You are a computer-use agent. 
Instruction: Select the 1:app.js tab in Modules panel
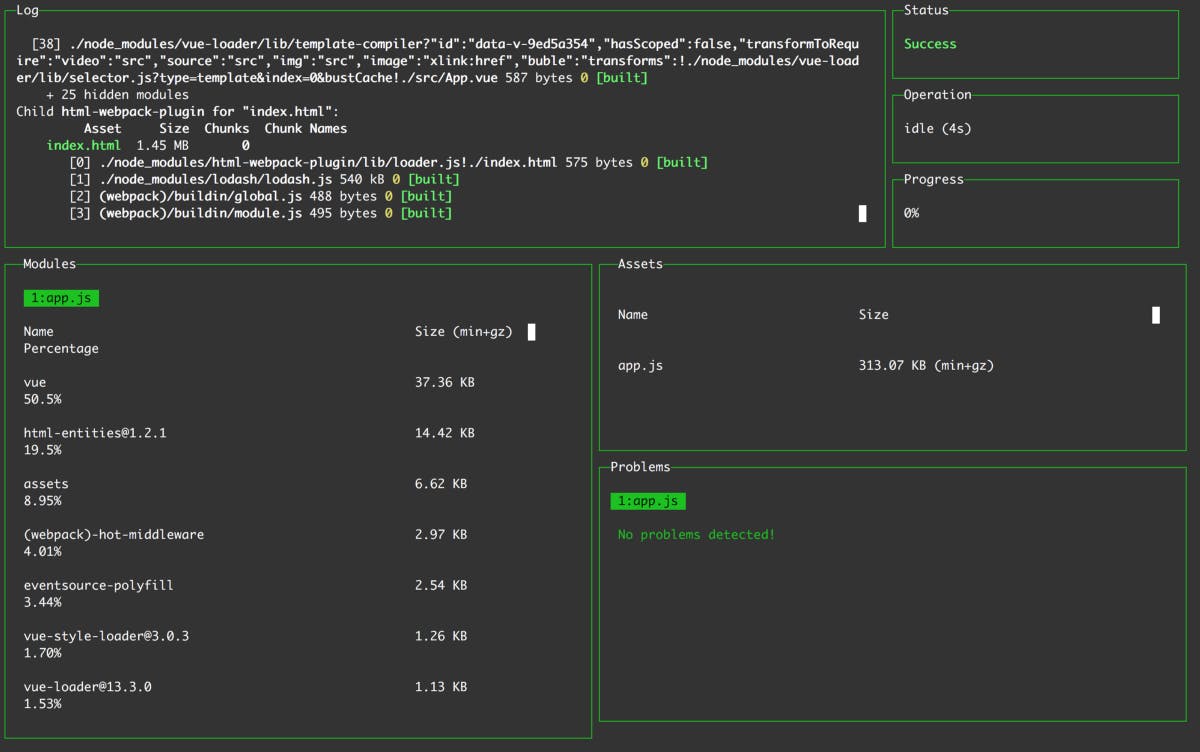tap(61, 297)
